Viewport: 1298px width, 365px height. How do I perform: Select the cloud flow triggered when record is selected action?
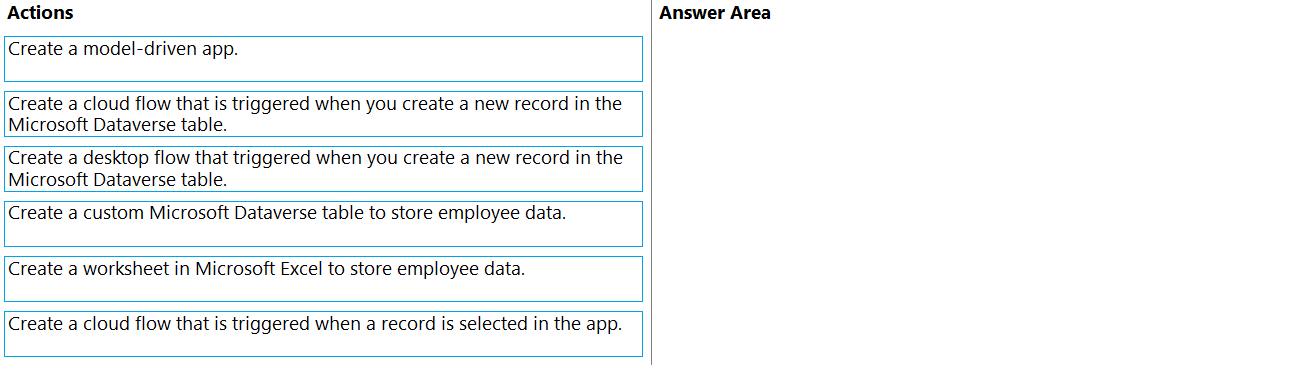click(x=323, y=334)
